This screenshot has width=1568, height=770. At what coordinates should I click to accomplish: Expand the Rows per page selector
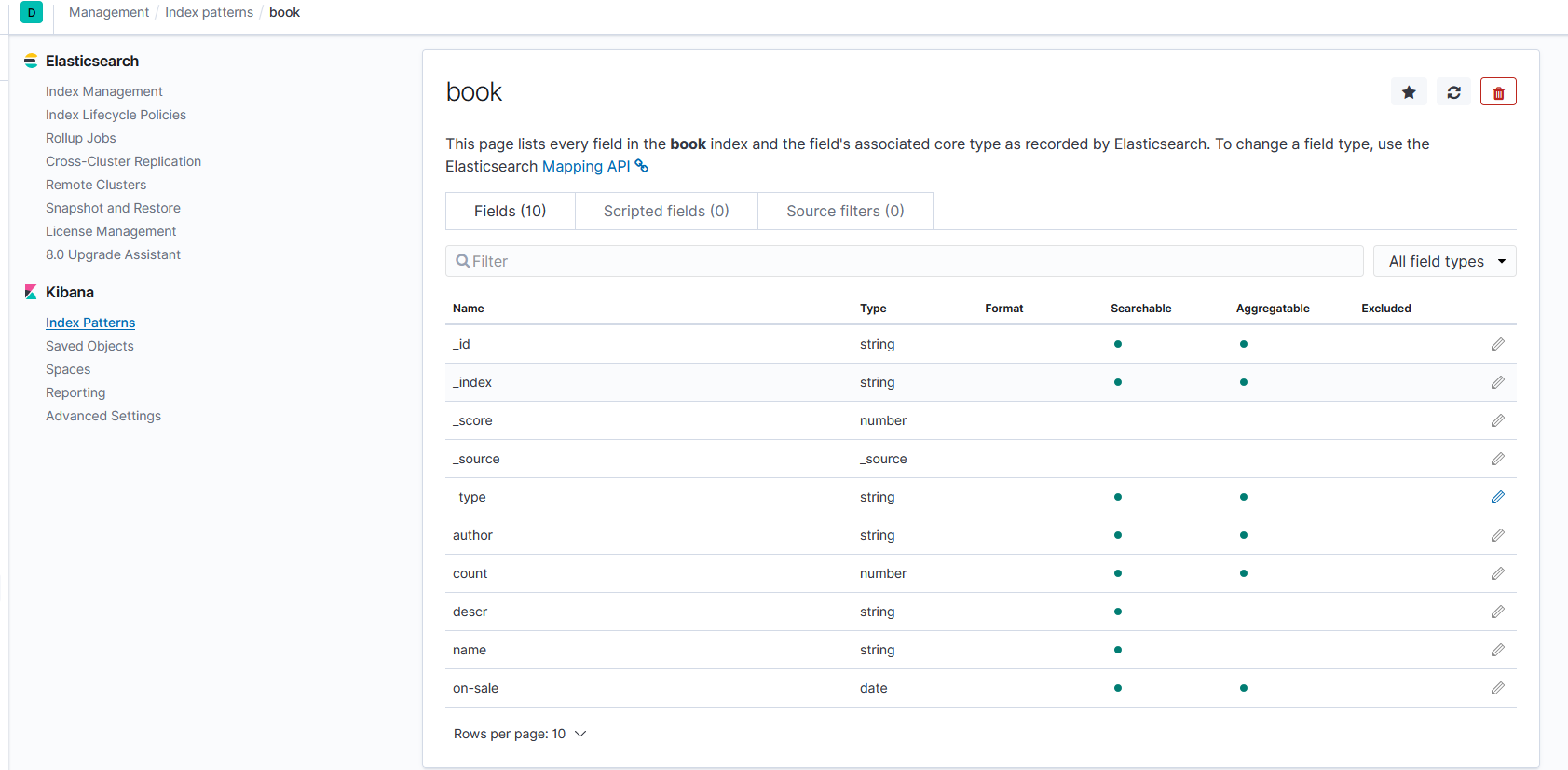pyautogui.click(x=520, y=734)
